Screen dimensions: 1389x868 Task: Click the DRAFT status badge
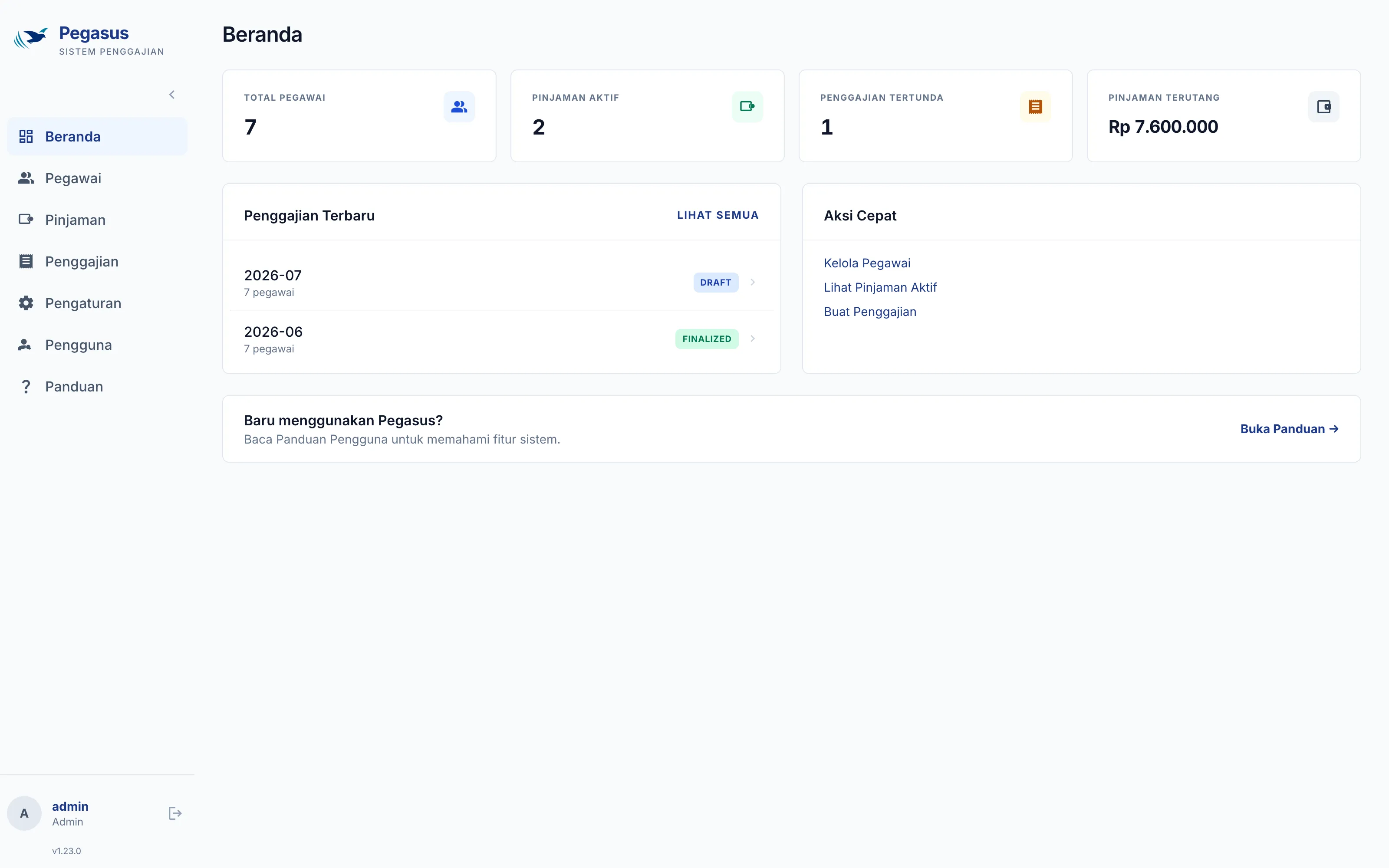(x=716, y=283)
